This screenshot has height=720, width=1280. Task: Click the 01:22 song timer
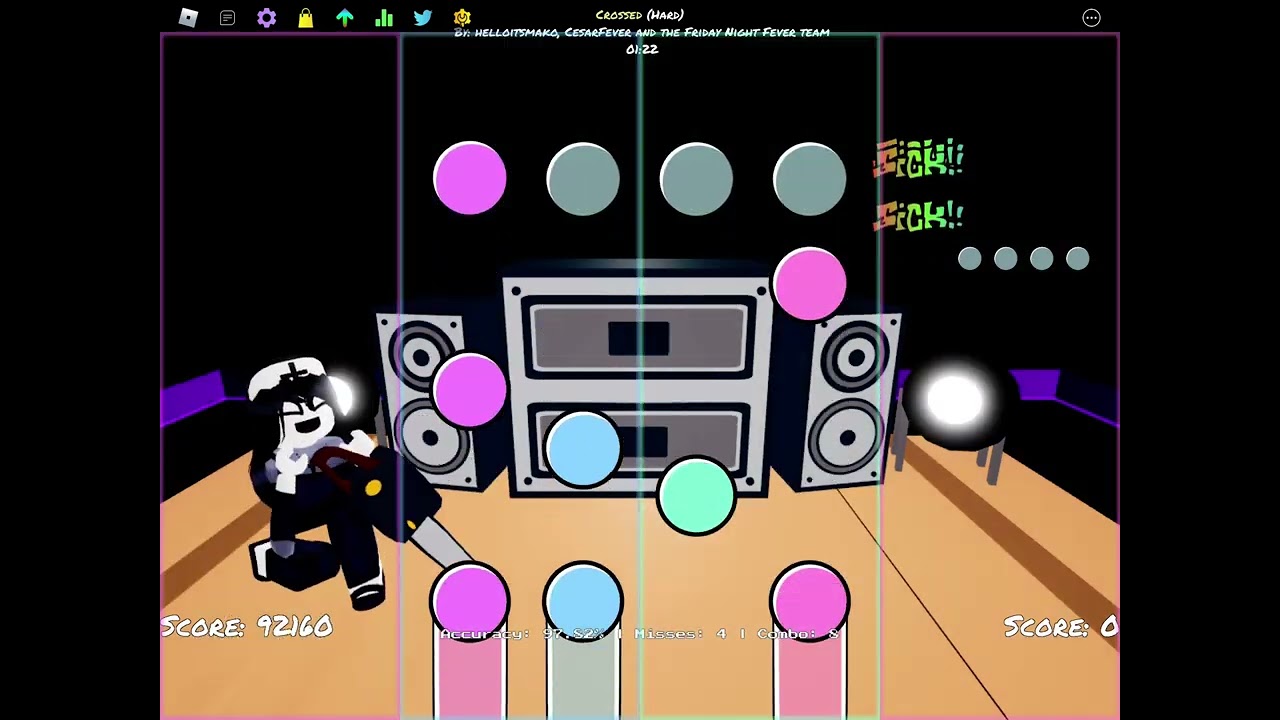click(x=642, y=48)
